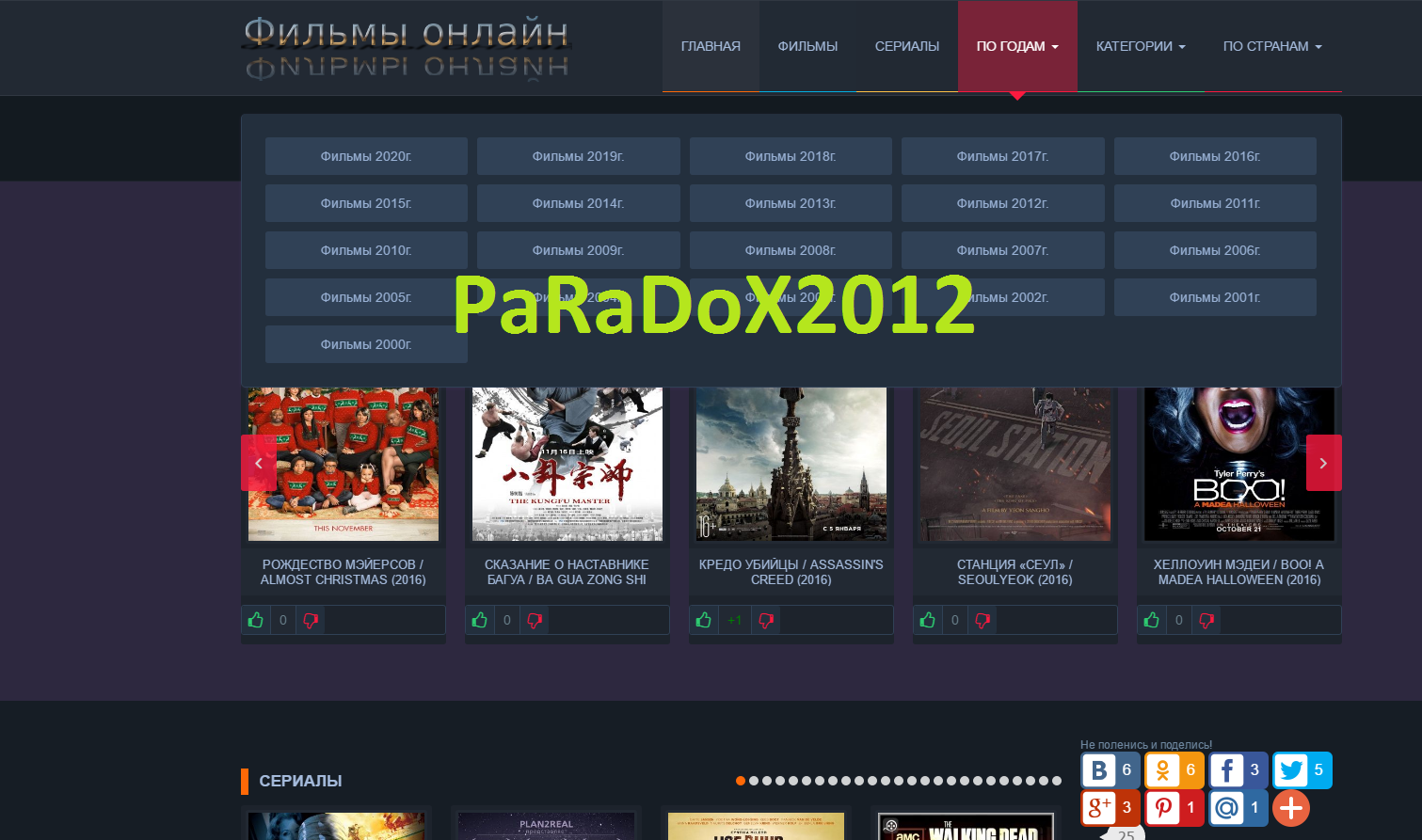Thumbs down the Seoulyeok movie

coord(983,620)
